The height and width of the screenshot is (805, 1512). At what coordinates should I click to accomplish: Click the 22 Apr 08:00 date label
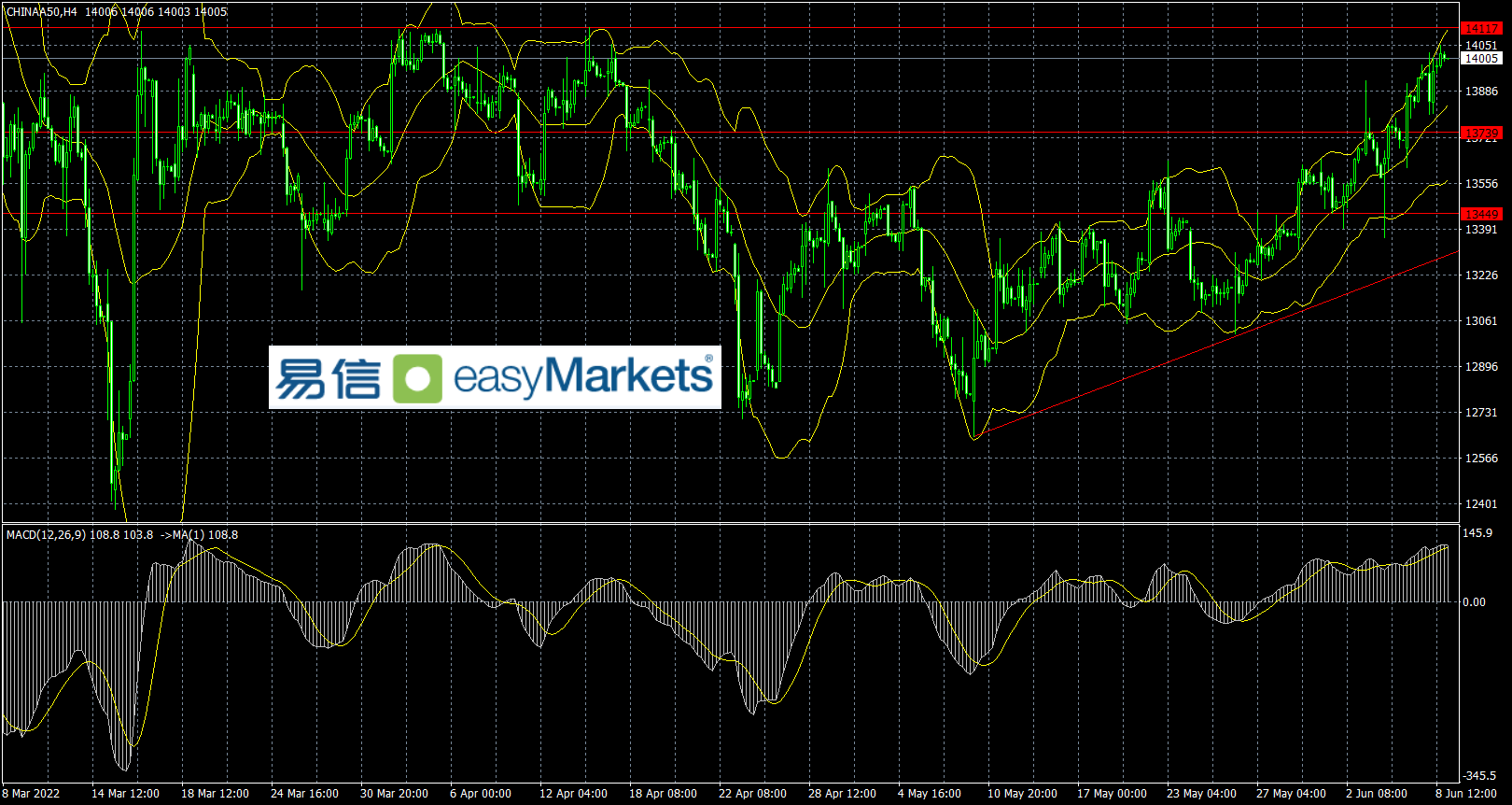pos(752,794)
